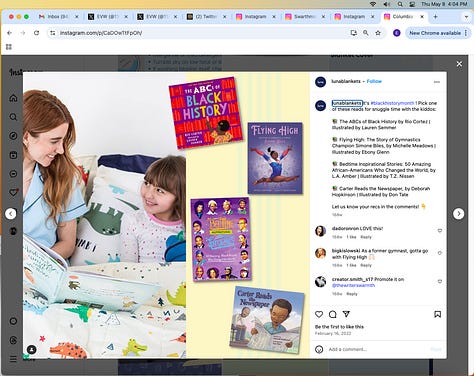Open the More hamburger menu in sidebar
Viewport: 474px width, 376px height.
(13, 359)
